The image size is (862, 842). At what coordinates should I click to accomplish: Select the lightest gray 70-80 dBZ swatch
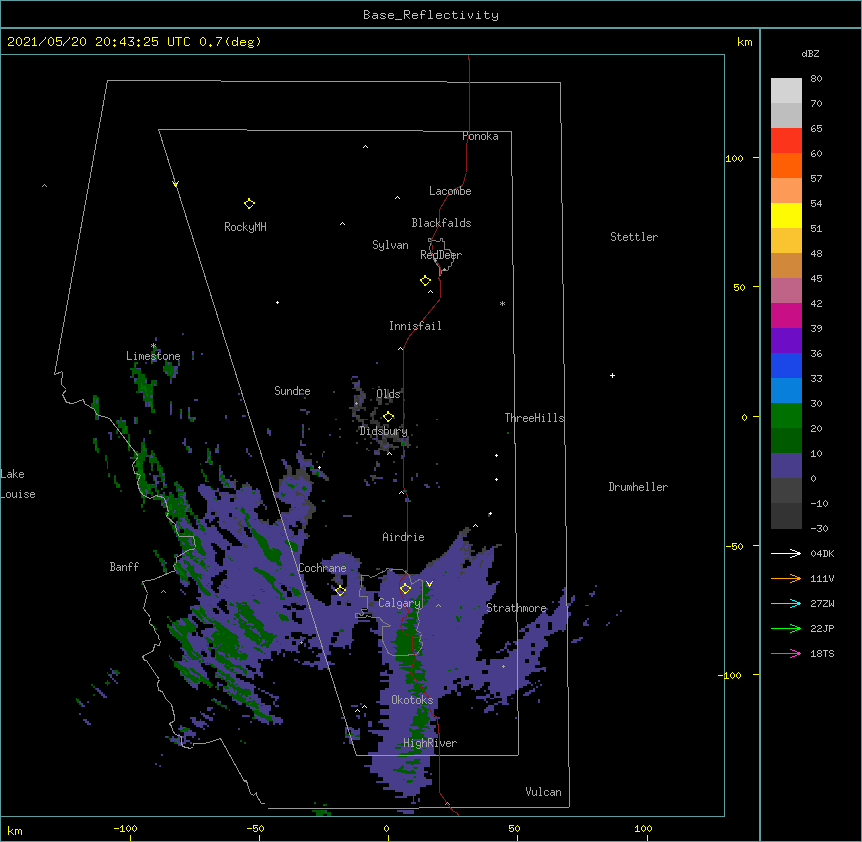coord(786,91)
